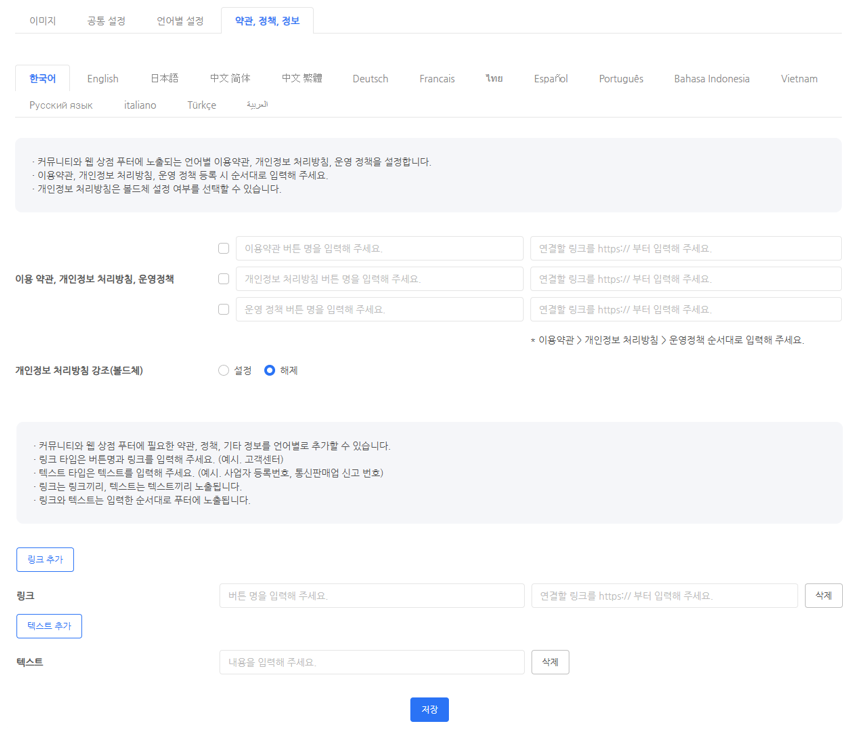
Task: Click the 링크 추가 button
Action: coord(45,560)
